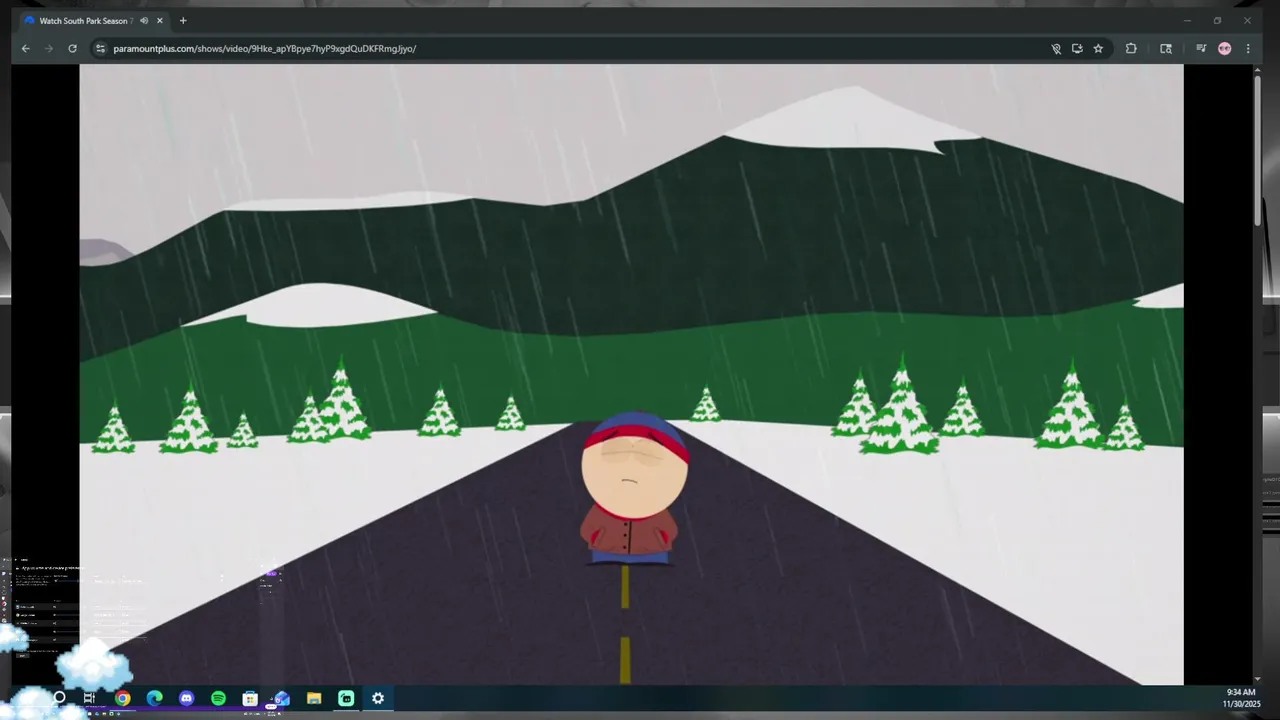1280x720 pixels.
Task: Minimize the Chrome window
Action: click(1187, 20)
